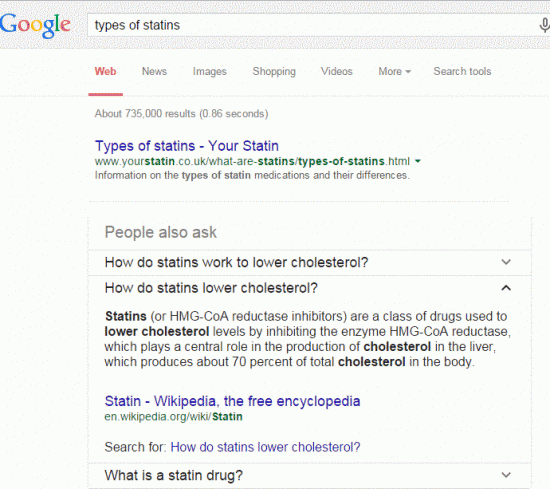Screen dimensions: 550x489
Task: Switch to the News tab
Action: [x=154, y=72]
